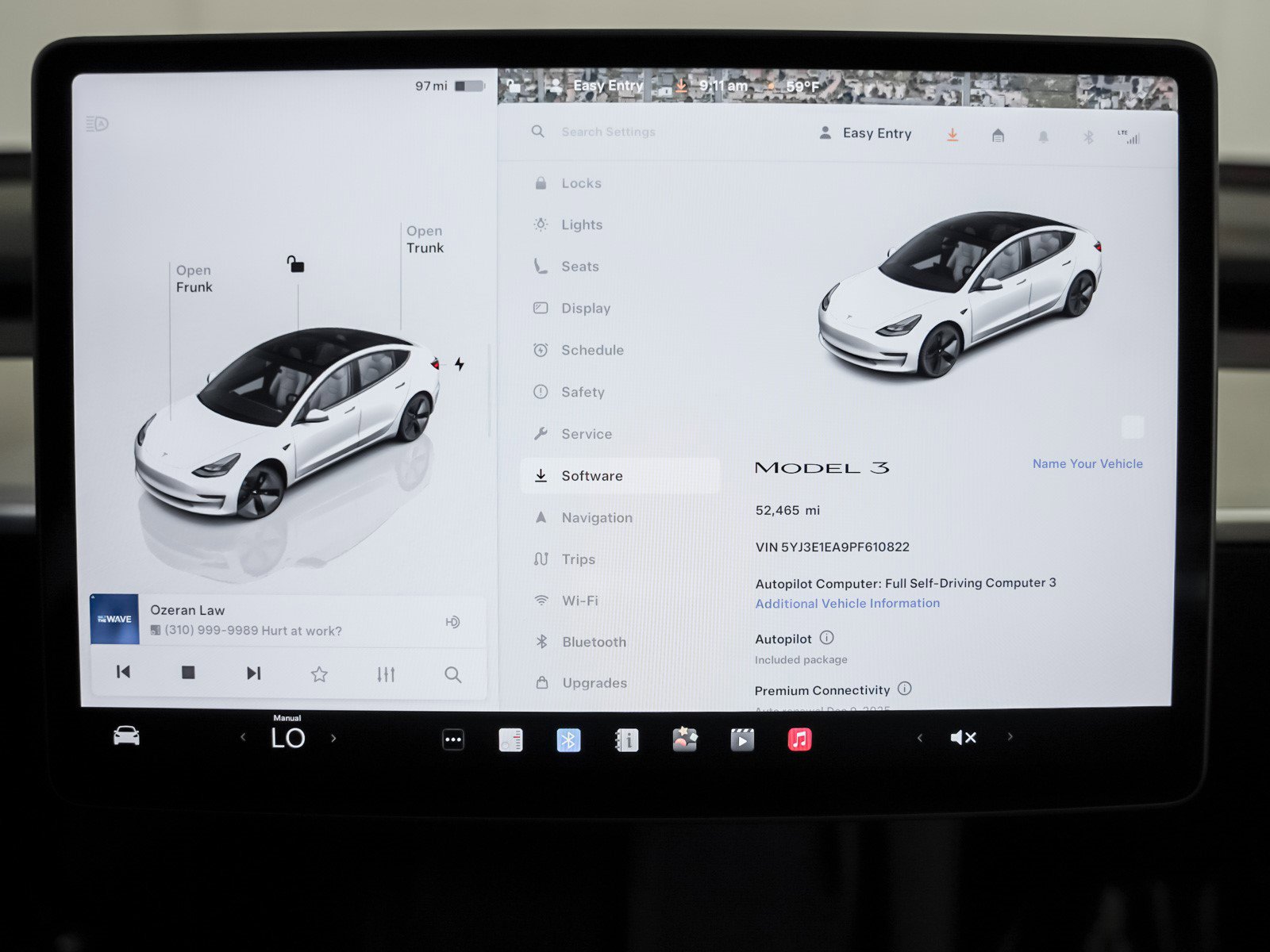Click the Name Your Vehicle link
This screenshot has width=1270, height=952.
1087,464
